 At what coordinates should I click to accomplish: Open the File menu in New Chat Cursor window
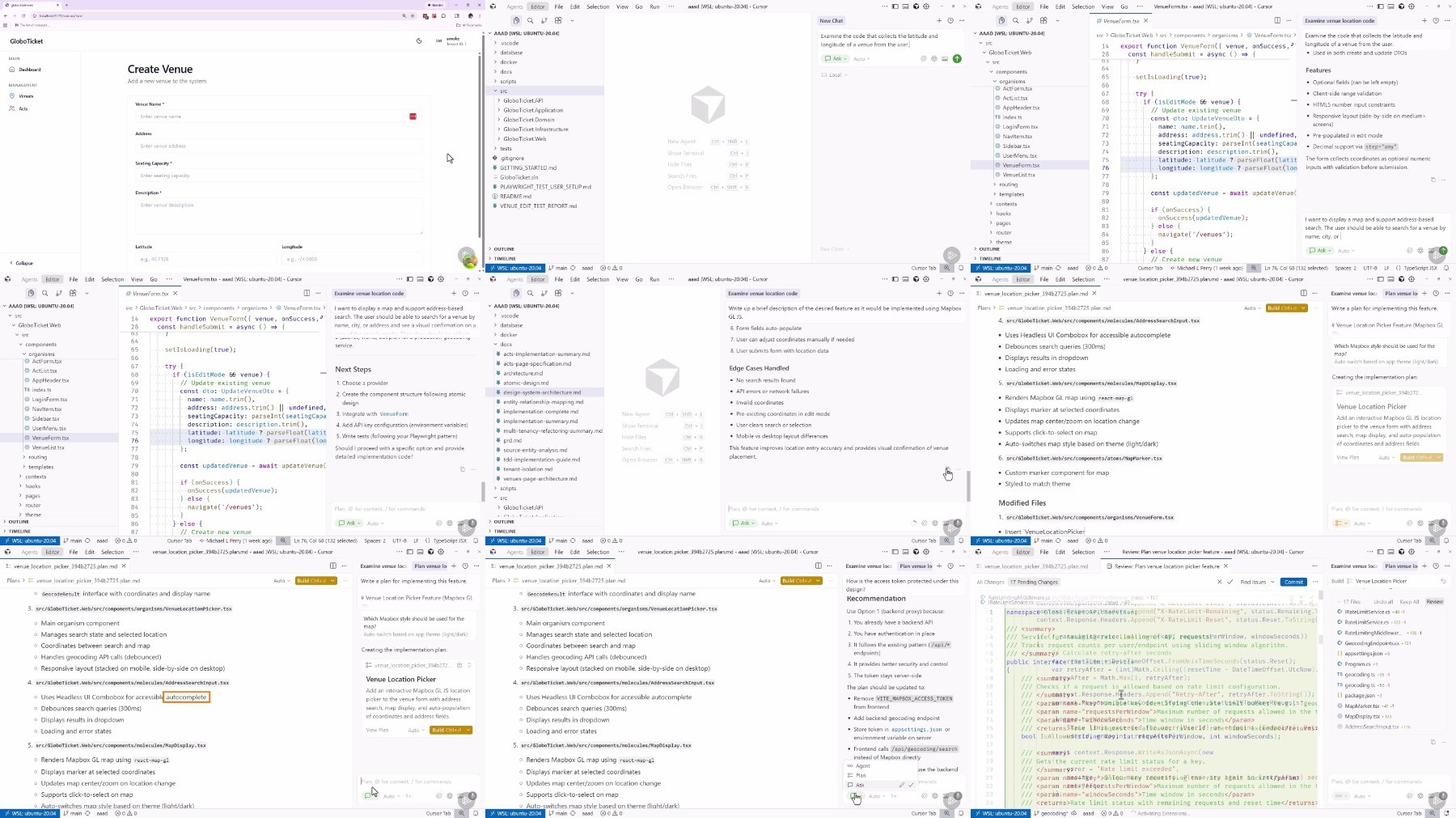[x=558, y=6]
